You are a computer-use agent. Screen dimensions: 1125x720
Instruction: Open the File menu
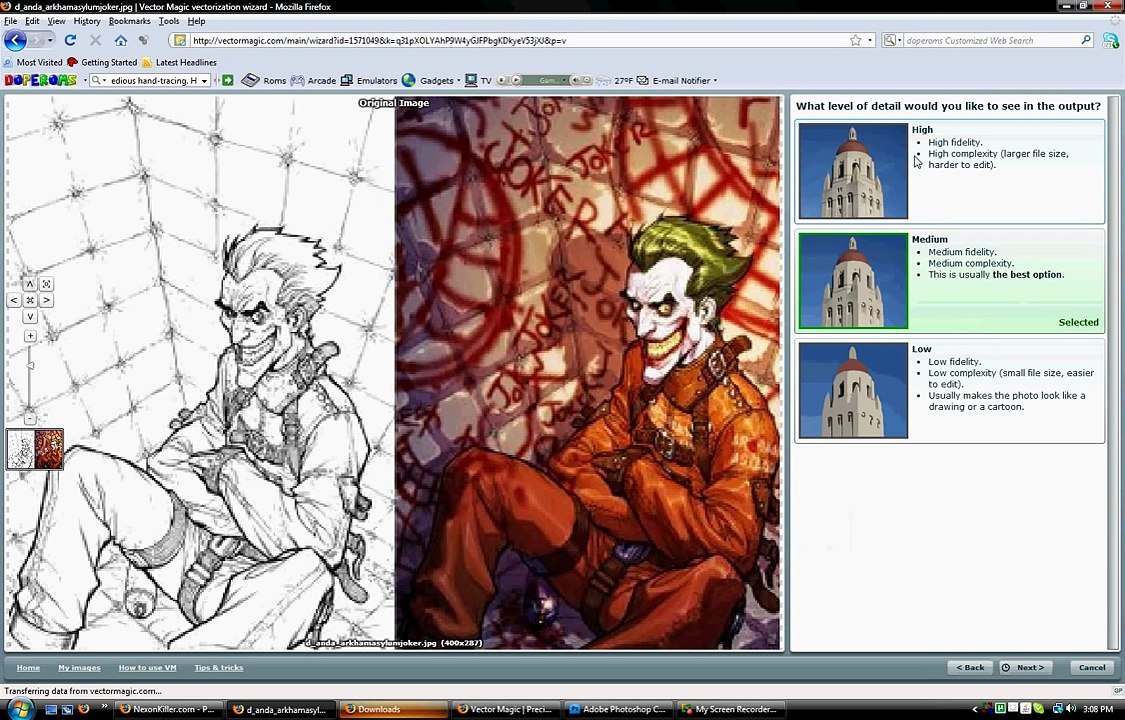point(10,21)
